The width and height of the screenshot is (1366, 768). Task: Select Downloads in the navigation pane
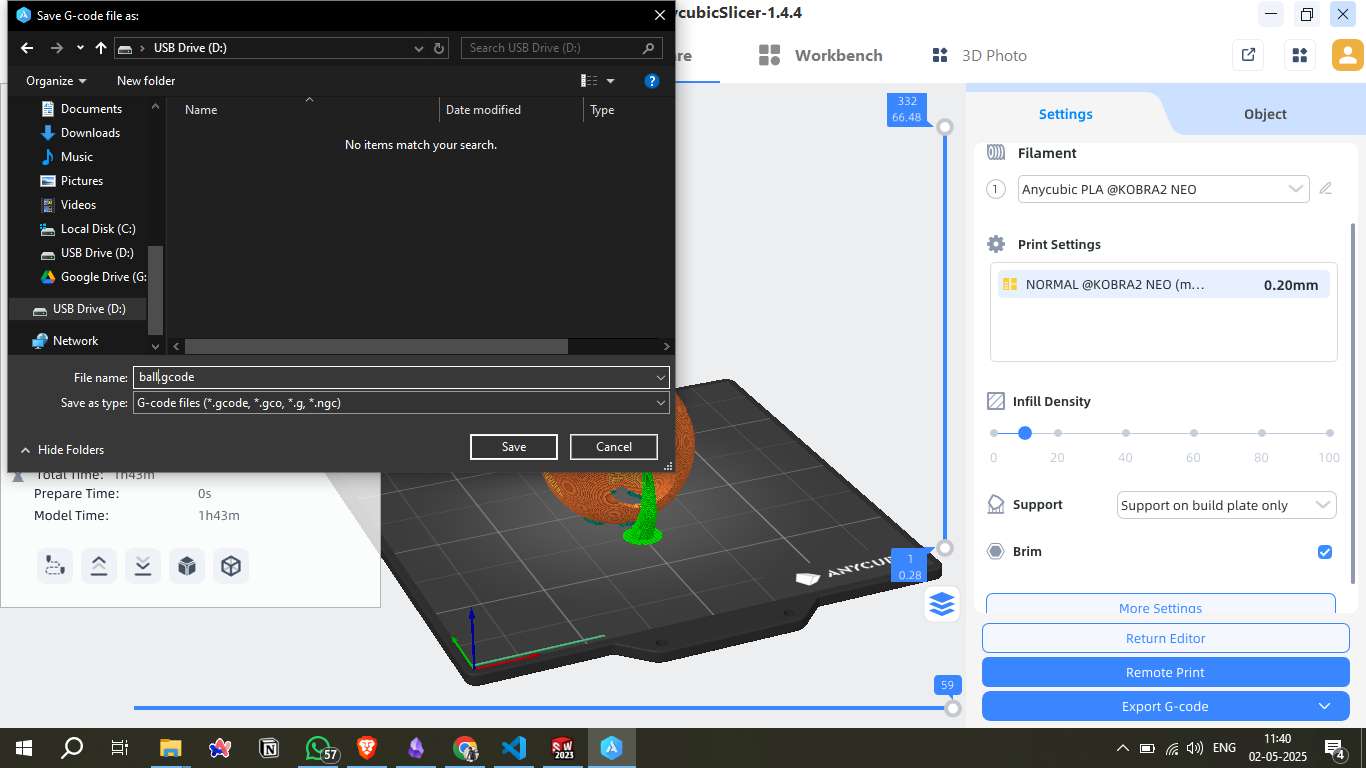(90, 133)
